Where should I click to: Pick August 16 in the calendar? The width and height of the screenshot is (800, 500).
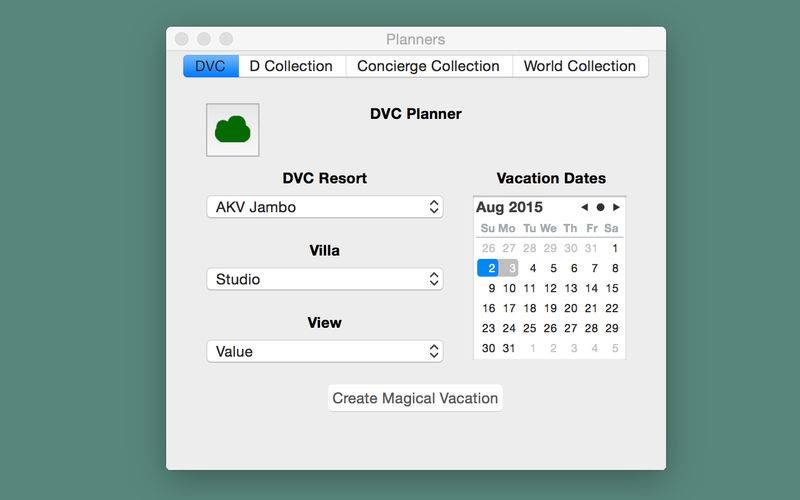point(488,308)
